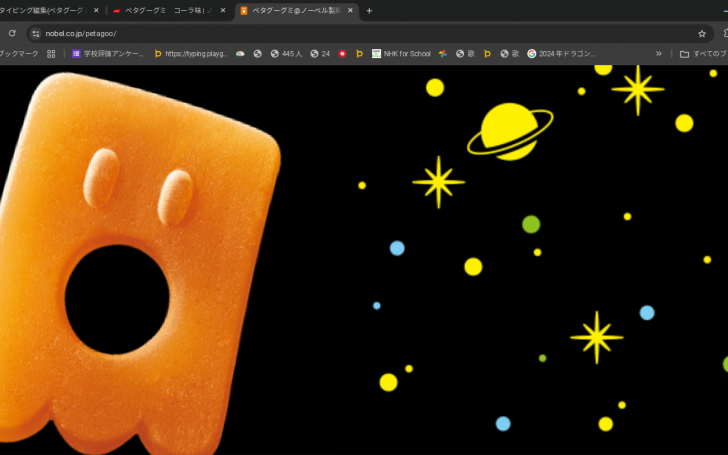
Task: Open the apps grid shortcut in bookmarks bar
Action: (x=51, y=54)
